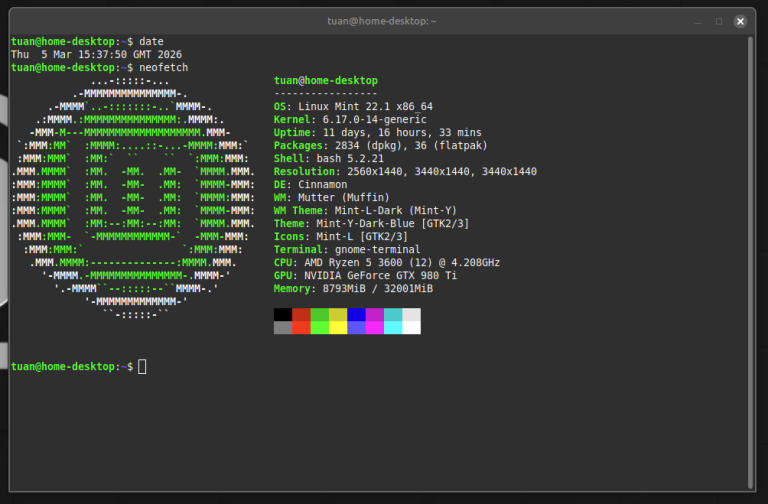Close the terminal window

click(x=740, y=21)
